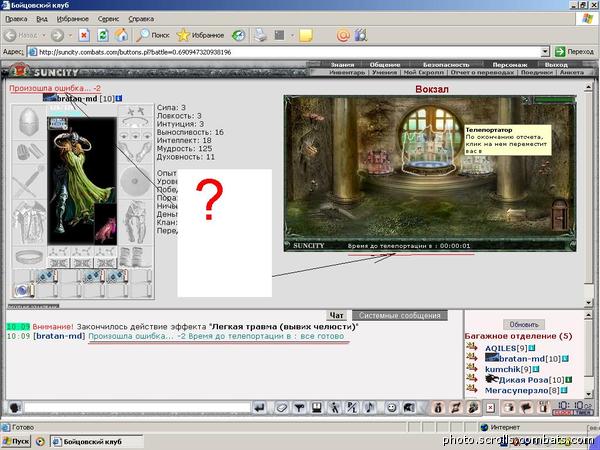Viewport: 600px width, 450px height.
Task: Open the Инвентарь submenu link
Action: (x=347, y=72)
